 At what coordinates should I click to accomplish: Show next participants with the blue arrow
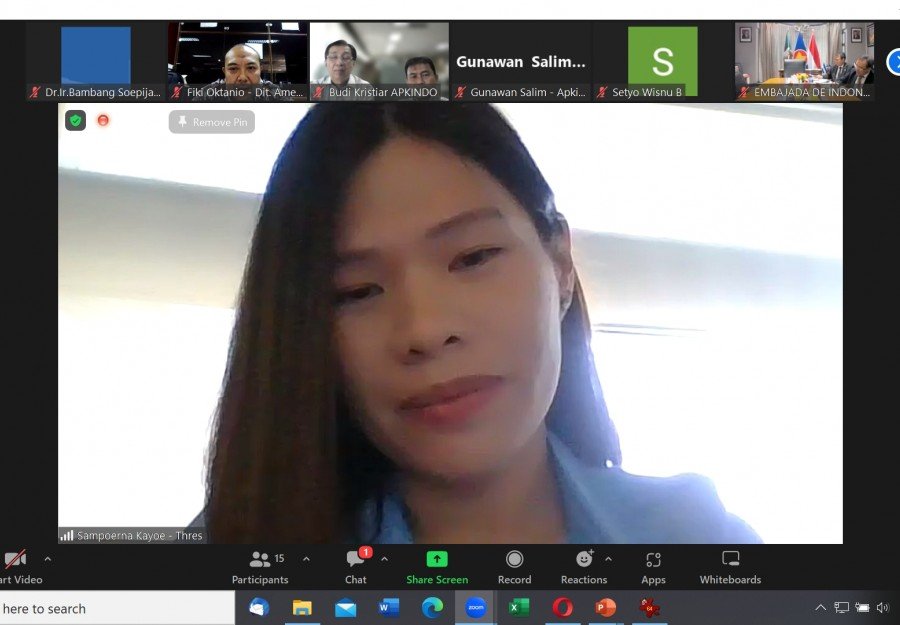(x=893, y=62)
